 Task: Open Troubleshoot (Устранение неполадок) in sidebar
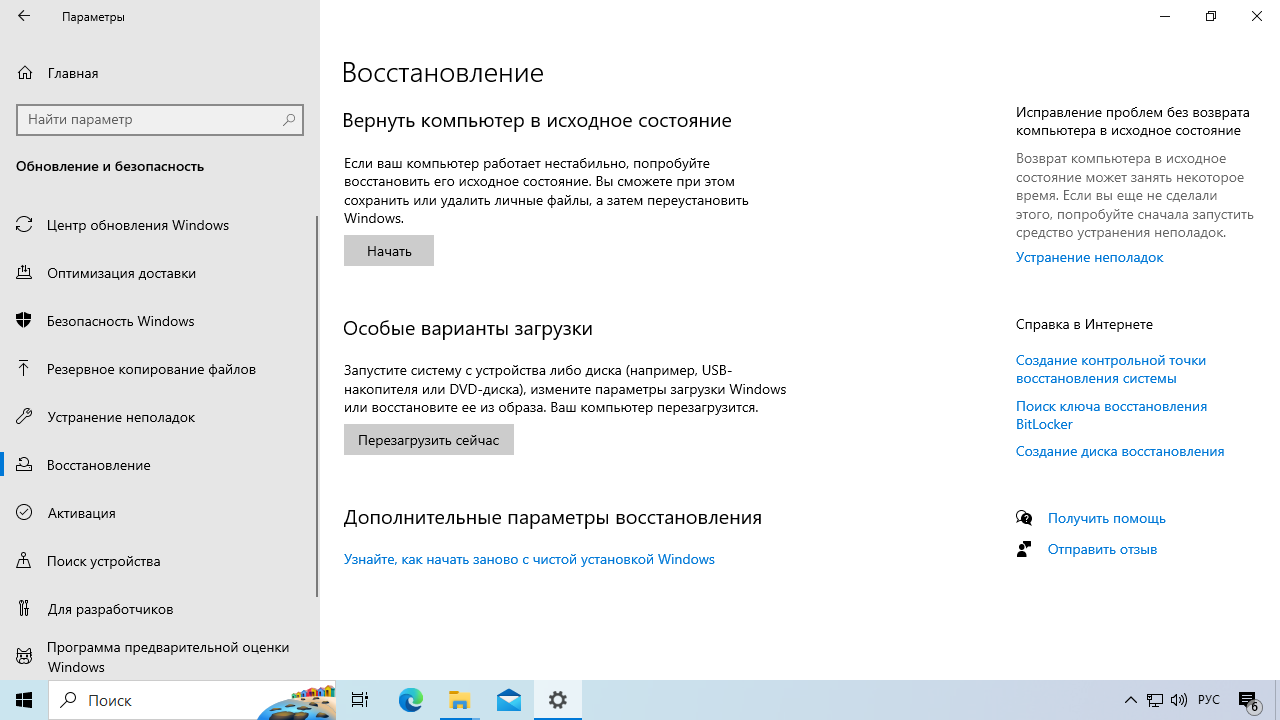click(x=120, y=417)
